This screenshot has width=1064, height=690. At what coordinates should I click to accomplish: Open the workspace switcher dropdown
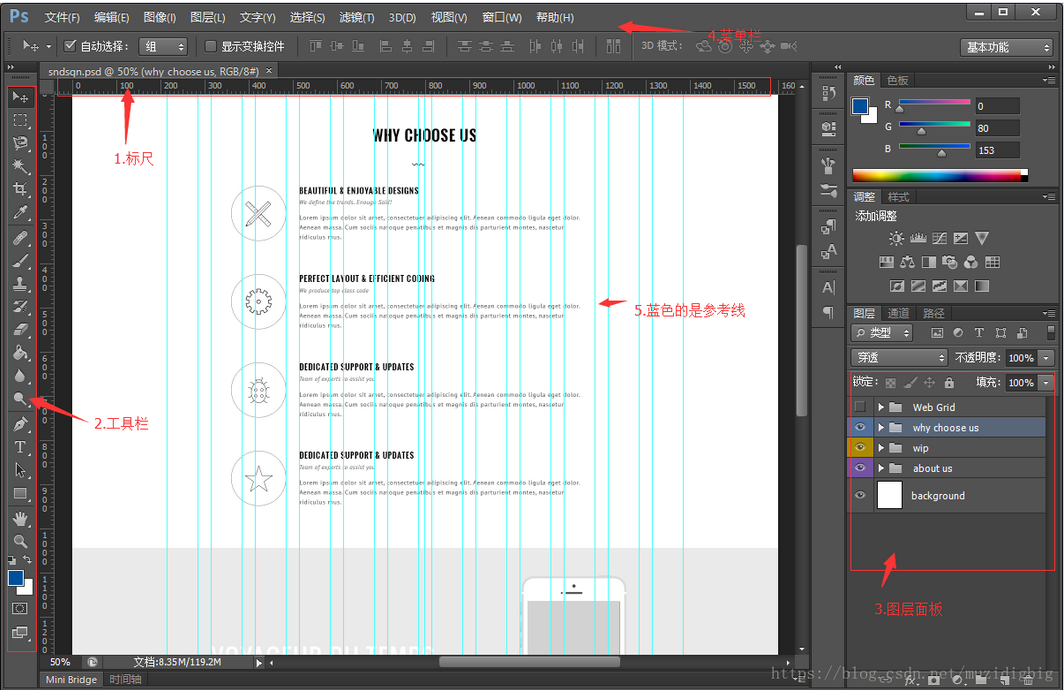tap(1006, 47)
